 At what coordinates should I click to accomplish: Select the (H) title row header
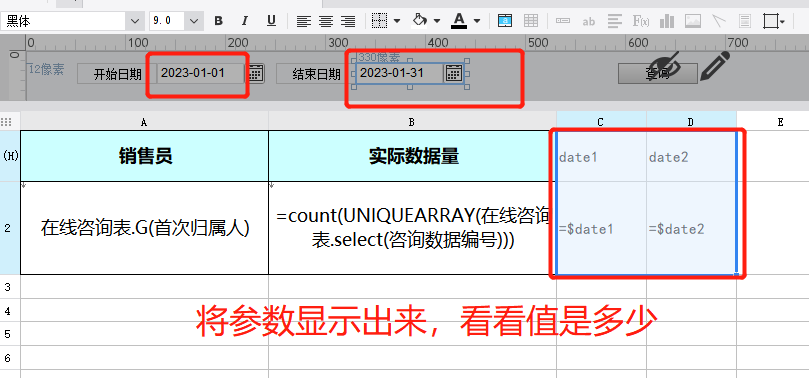point(10,156)
